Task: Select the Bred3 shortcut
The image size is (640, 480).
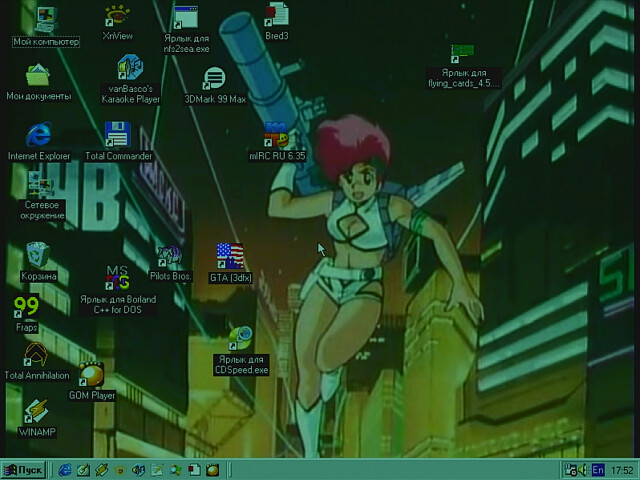Action: (277, 15)
